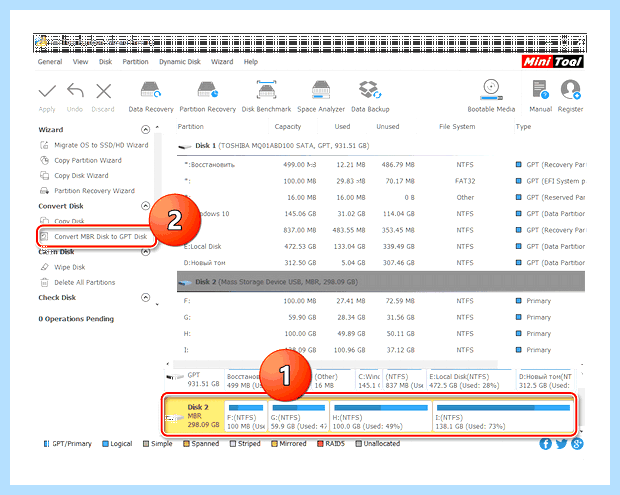
Task: Select I:(NTFS) 138.1 GB block
Action: click(503, 416)
